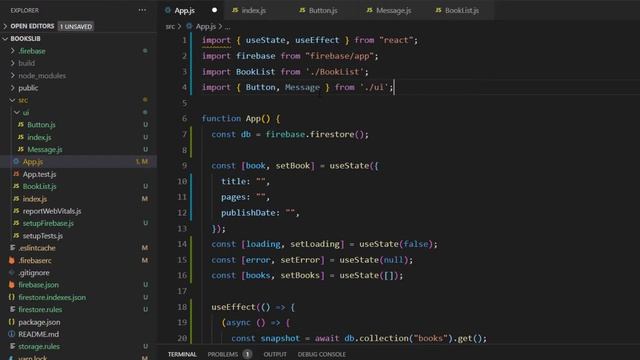Switch to the Message.js editor tab
Screen dimensions: 640x360
click(393, 10)
